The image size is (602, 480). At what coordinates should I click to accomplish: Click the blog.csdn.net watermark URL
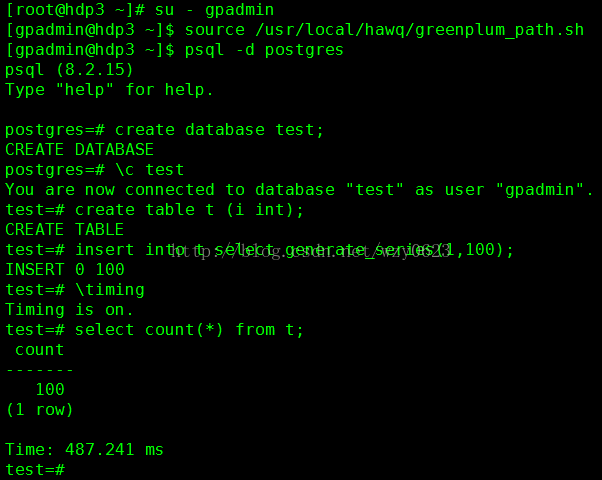click(x=309, y=252)
